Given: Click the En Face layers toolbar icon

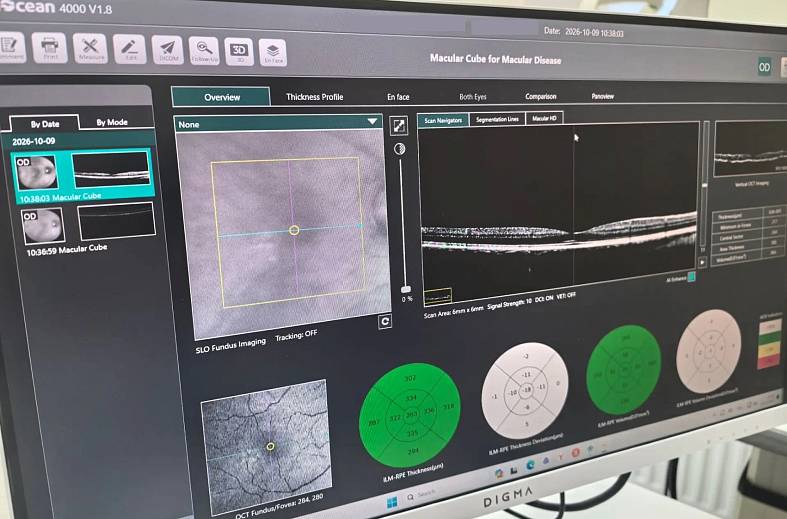Looking at the screenshot, I should tap(273, 52).
